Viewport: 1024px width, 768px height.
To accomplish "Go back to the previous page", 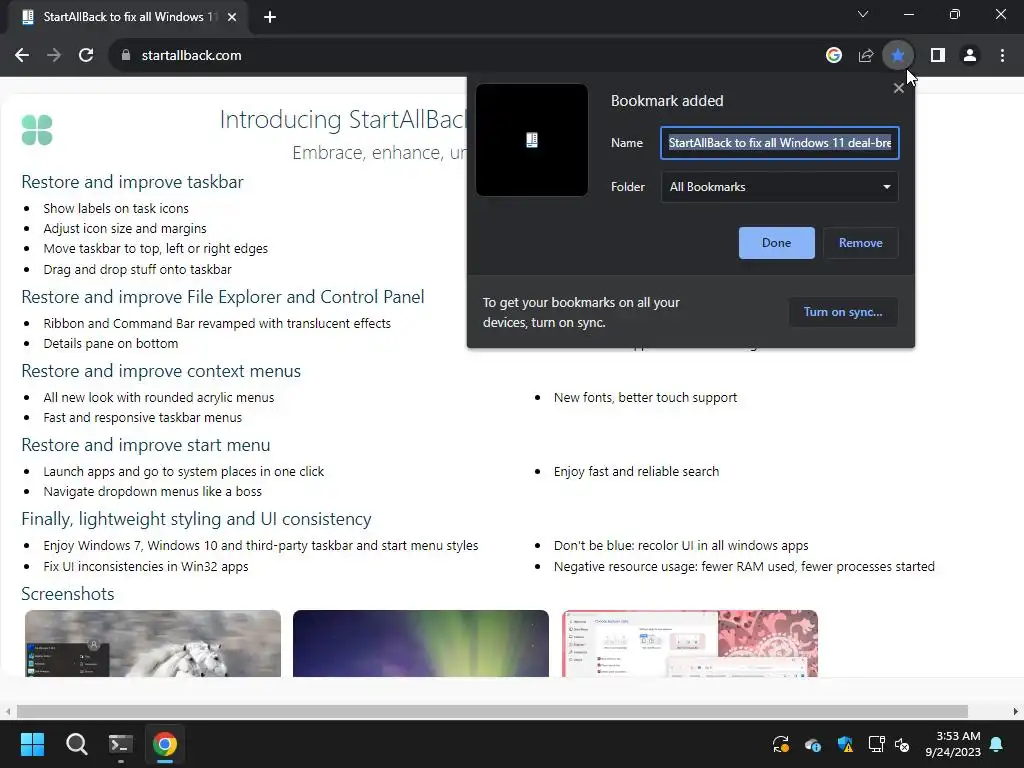I will 22,56.
